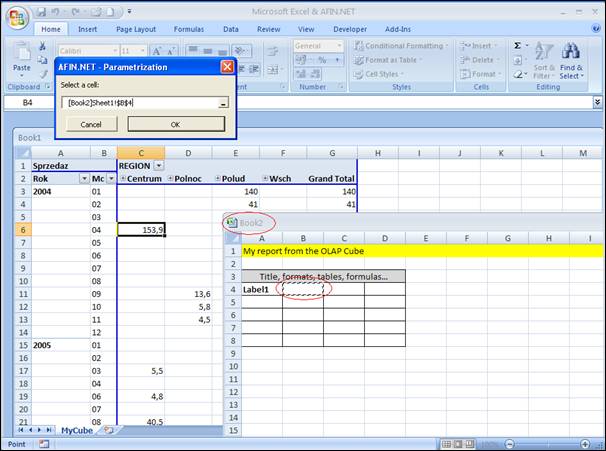Click the Save icon in quick access toolbar
Viewport: 606px width, 451px height.
pos(41,12)
